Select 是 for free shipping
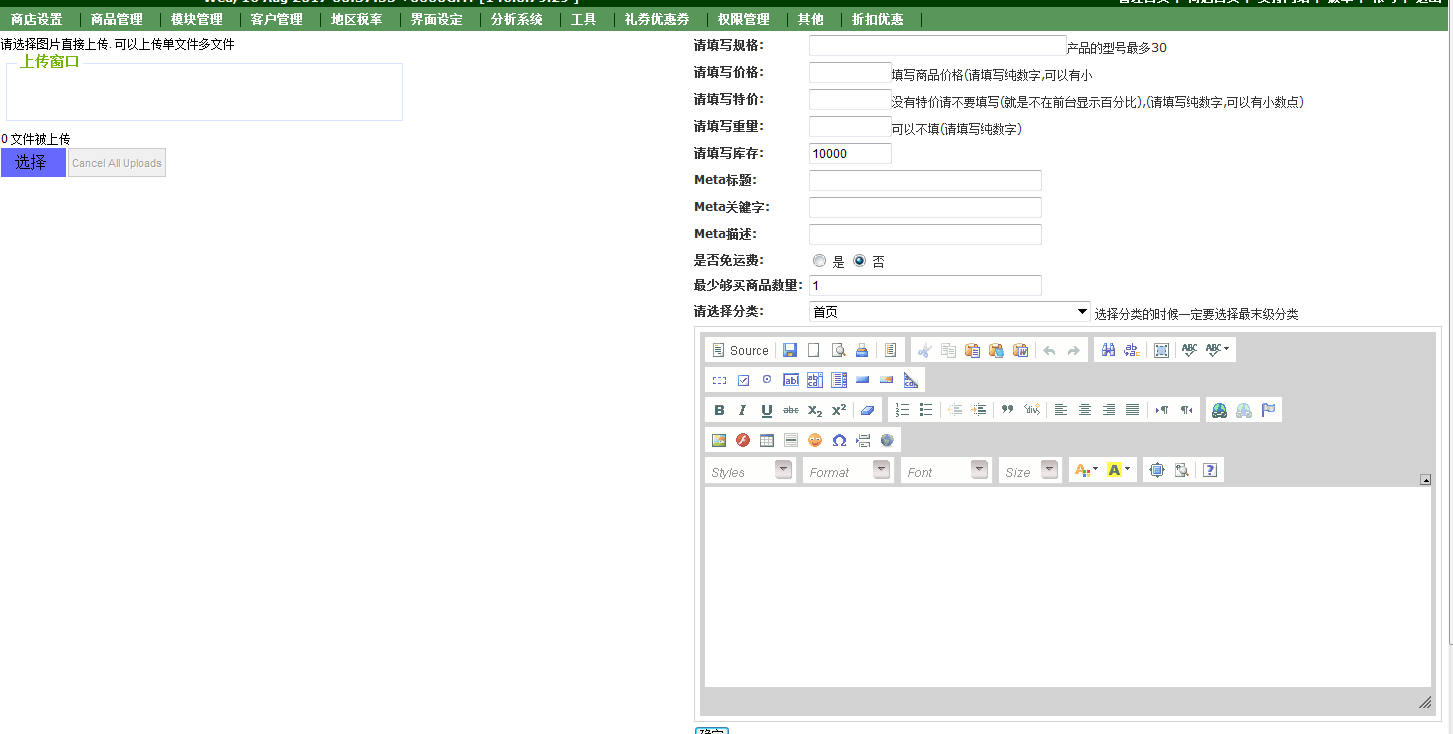The image size is (1453, 734). 820,261
